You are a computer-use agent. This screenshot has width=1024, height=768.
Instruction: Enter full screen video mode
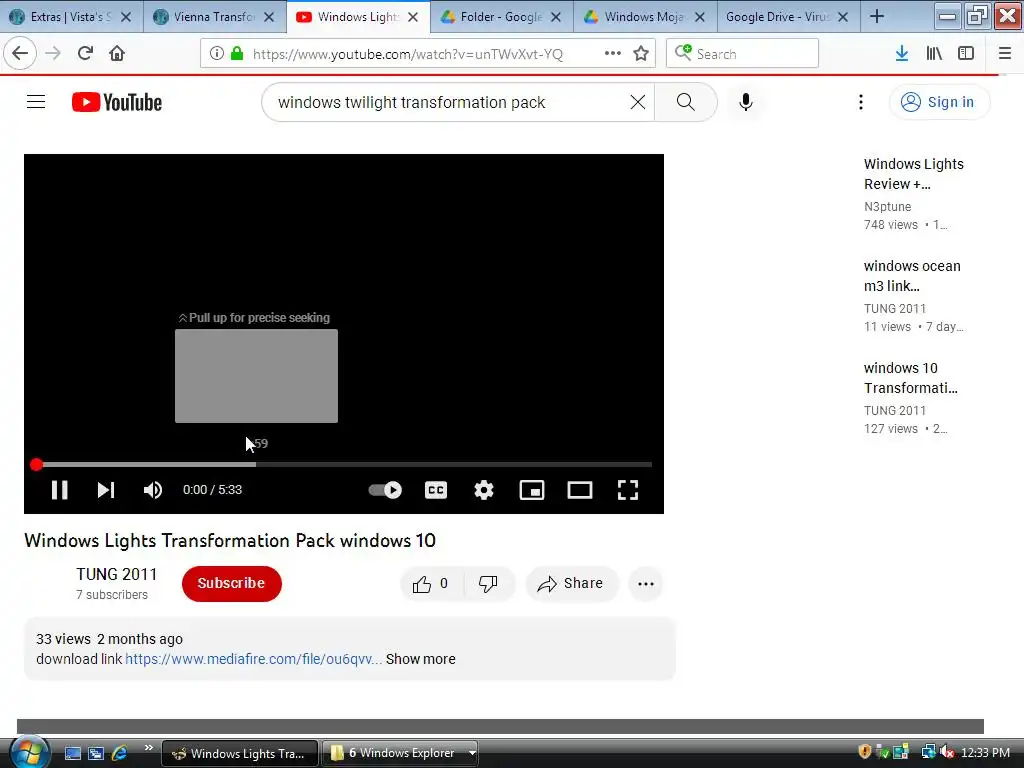click(x=628, y=490)
